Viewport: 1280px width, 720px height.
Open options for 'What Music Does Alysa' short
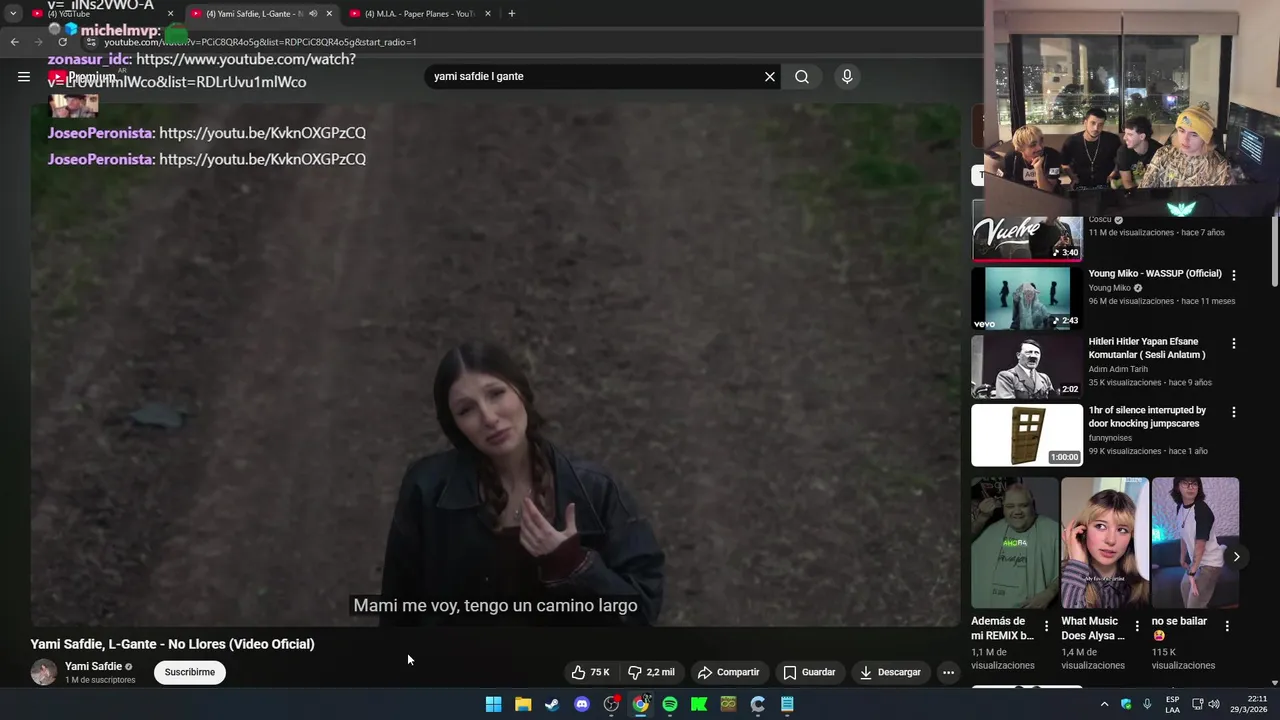coord(1136,626)
